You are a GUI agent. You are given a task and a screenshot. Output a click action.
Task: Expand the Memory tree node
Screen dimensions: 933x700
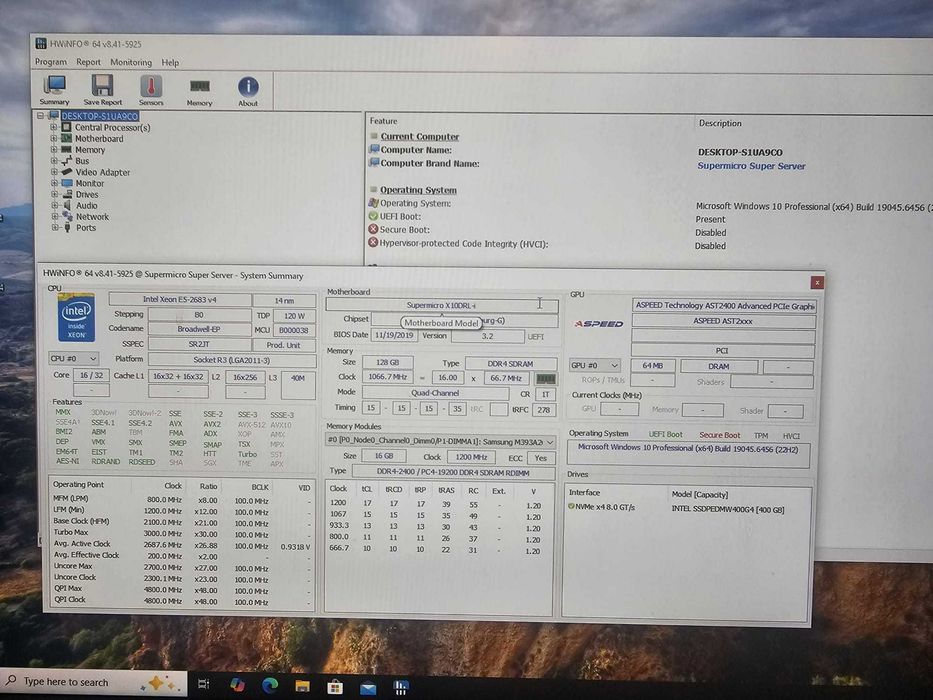point(54,149)
